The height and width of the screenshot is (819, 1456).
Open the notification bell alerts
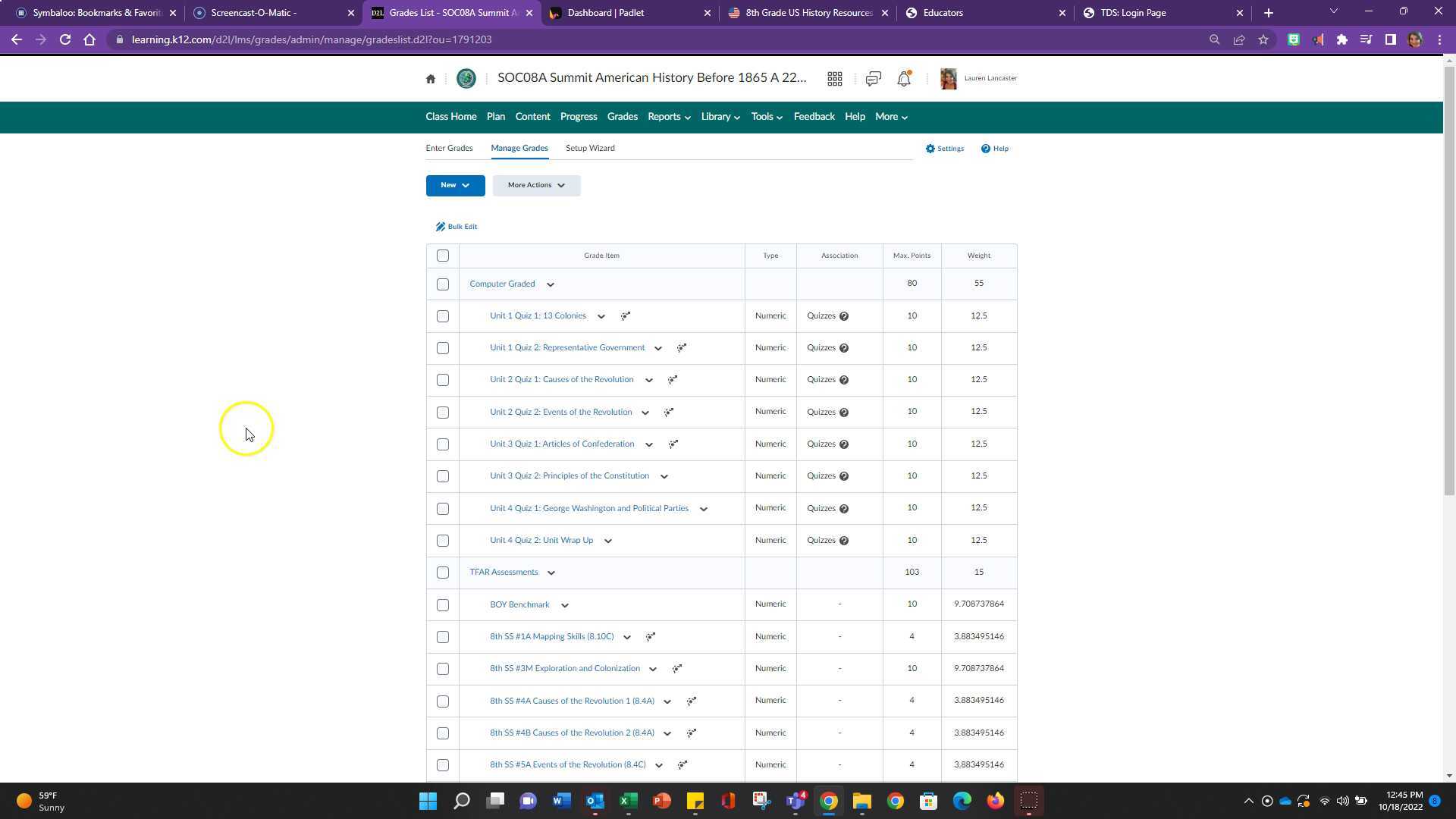point(903,78)
